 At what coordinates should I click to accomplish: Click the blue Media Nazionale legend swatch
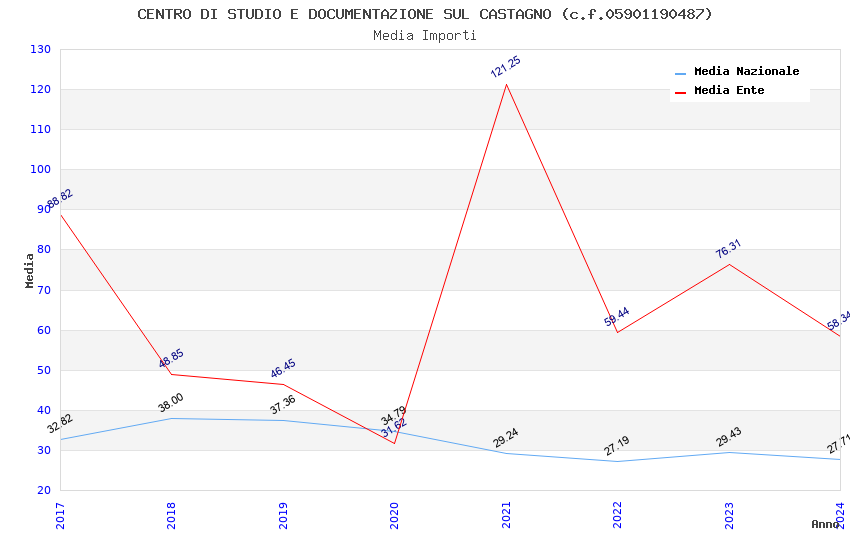[680, 73]
